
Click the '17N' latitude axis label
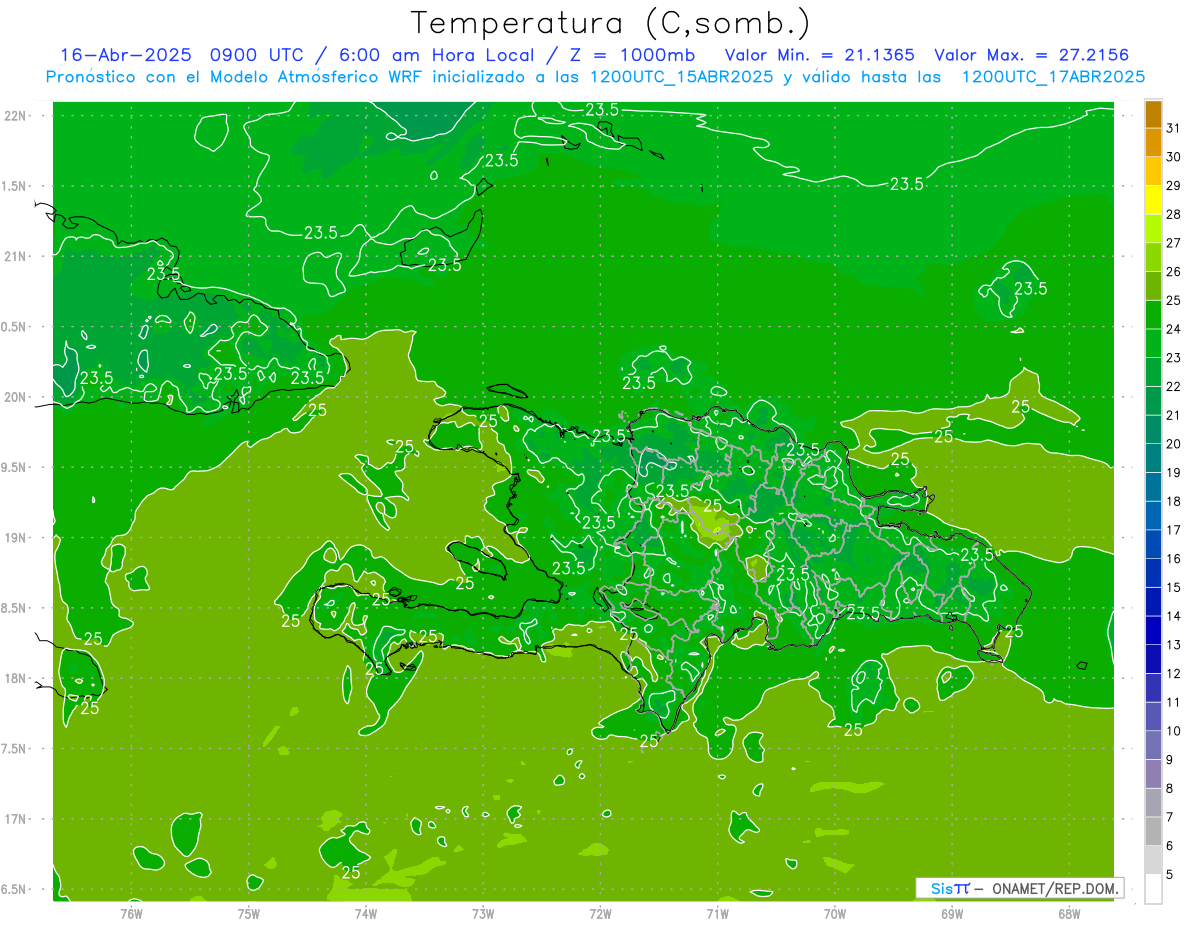click(15, 820)
